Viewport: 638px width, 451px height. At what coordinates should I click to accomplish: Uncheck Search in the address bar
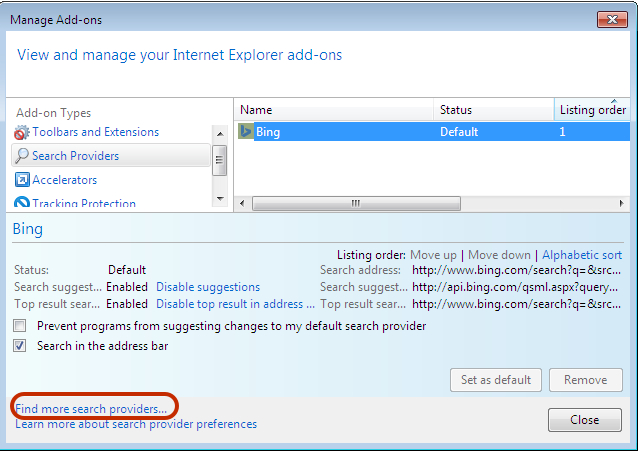[x=20, y=346]
